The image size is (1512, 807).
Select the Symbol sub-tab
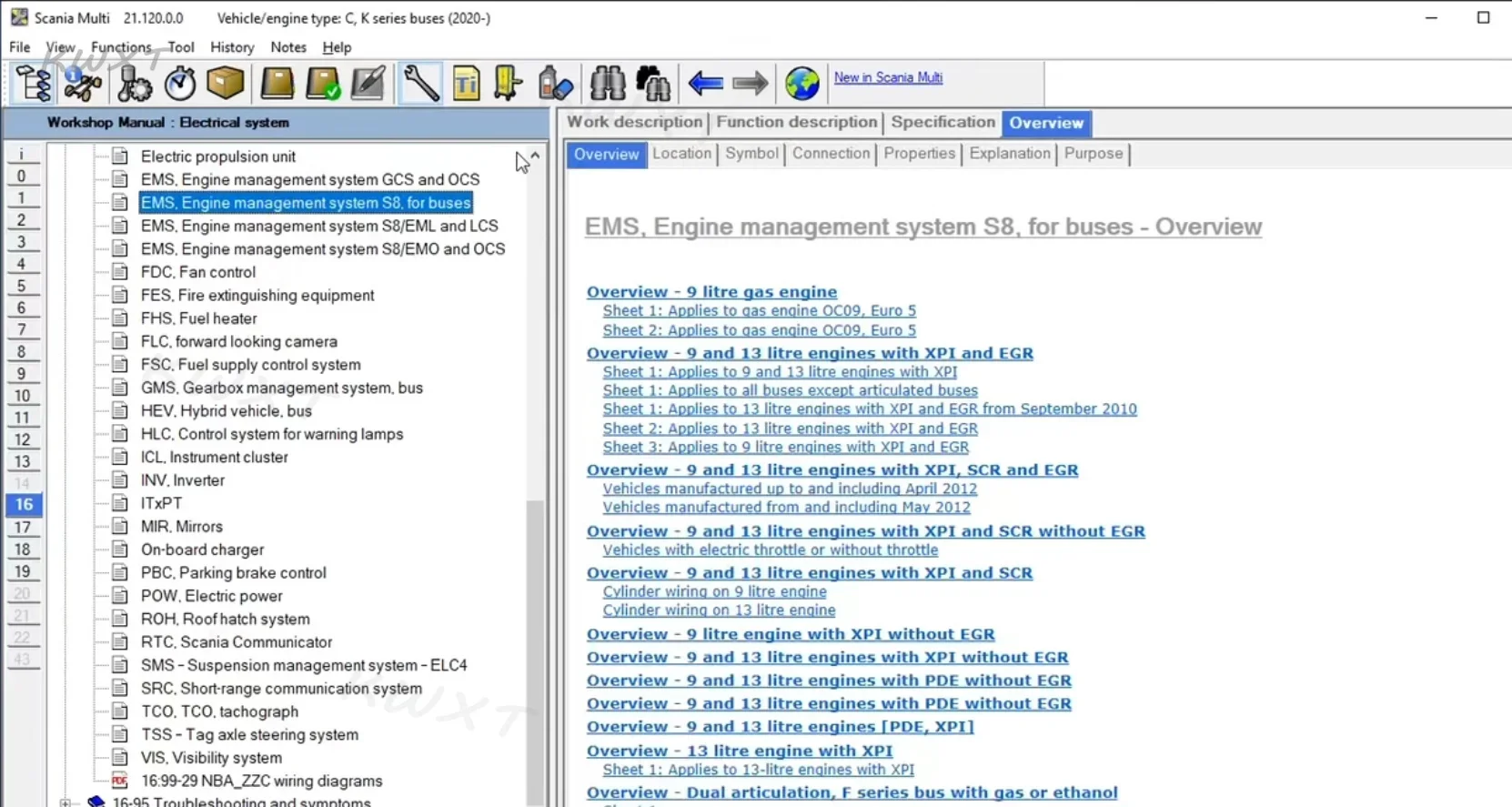click(751, 154)
